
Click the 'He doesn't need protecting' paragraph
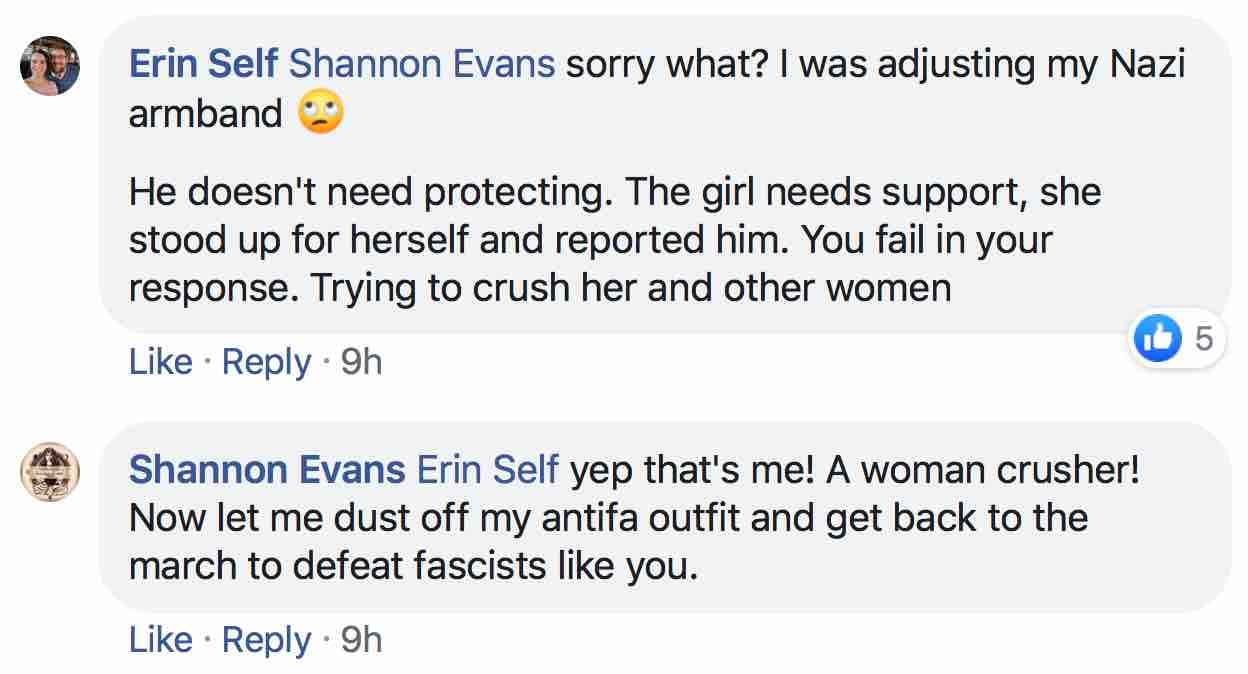[x=614, y=192]
